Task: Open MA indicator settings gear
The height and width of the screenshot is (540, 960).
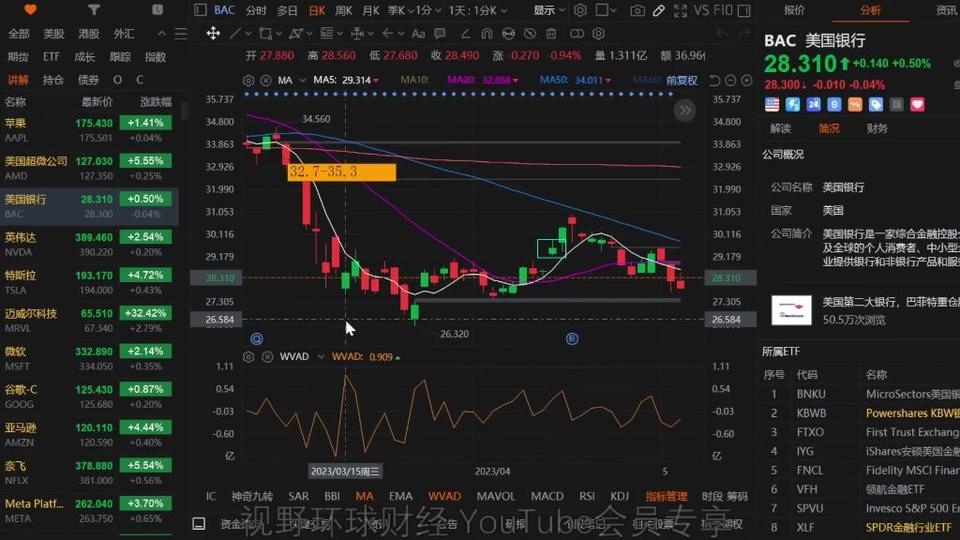Action: 249,80
